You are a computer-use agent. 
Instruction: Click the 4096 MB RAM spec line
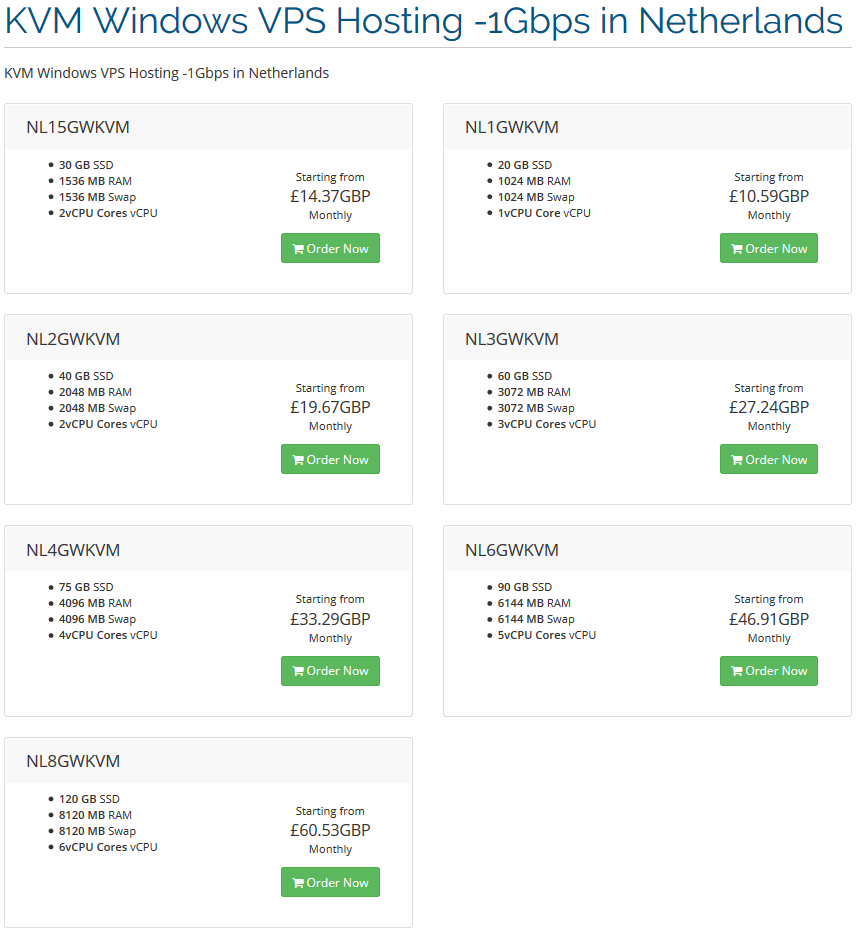click(x=96, y=603)
